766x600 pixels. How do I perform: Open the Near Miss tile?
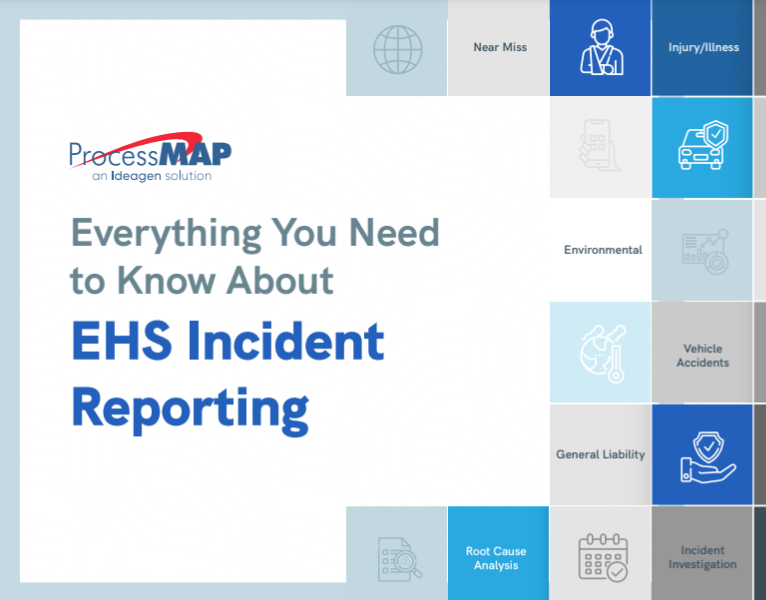(499, 48)
